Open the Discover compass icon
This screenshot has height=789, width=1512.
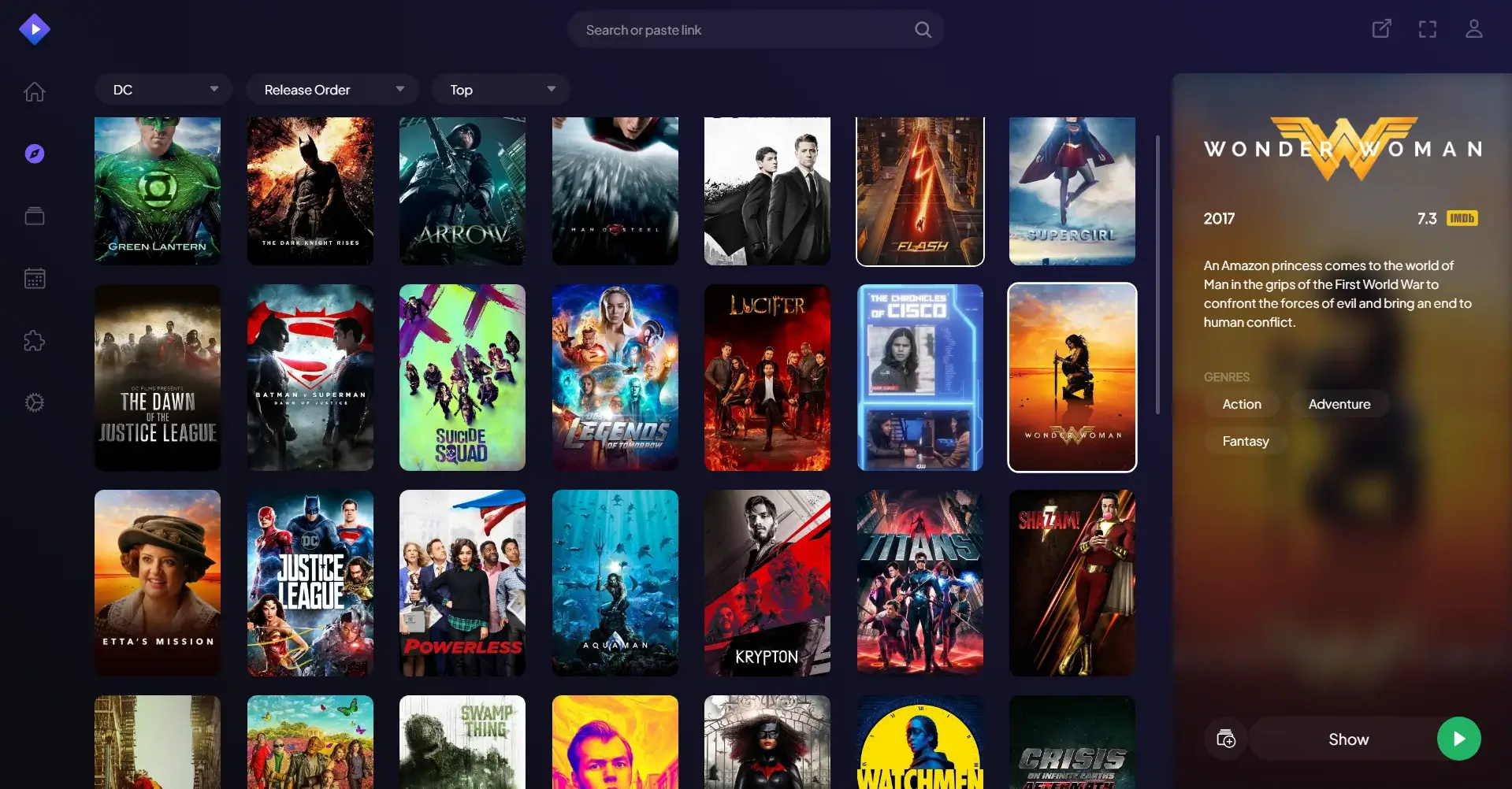coord(35,154)
